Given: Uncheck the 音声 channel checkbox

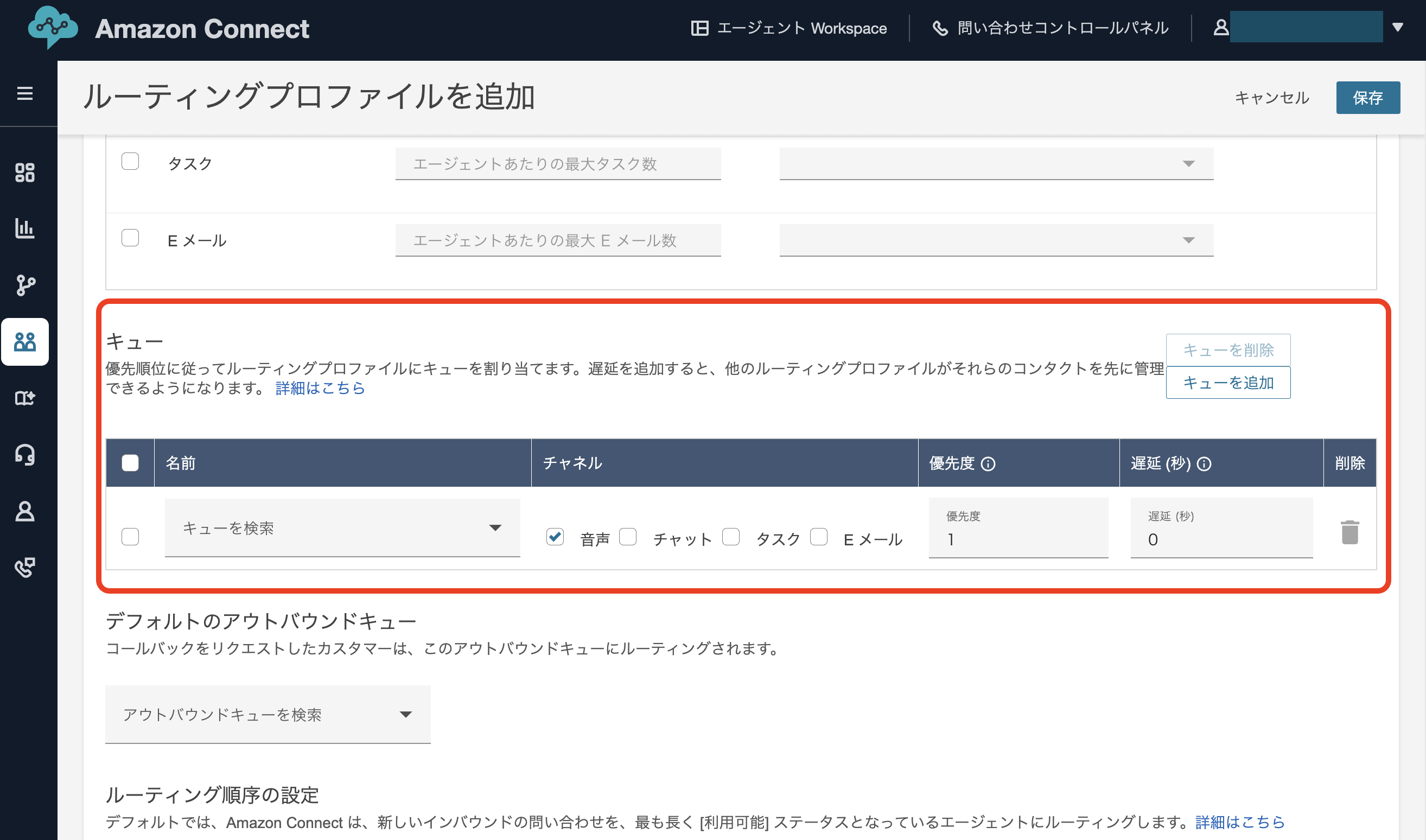Looking at the screenshot, I should click(x=555, y=537).
